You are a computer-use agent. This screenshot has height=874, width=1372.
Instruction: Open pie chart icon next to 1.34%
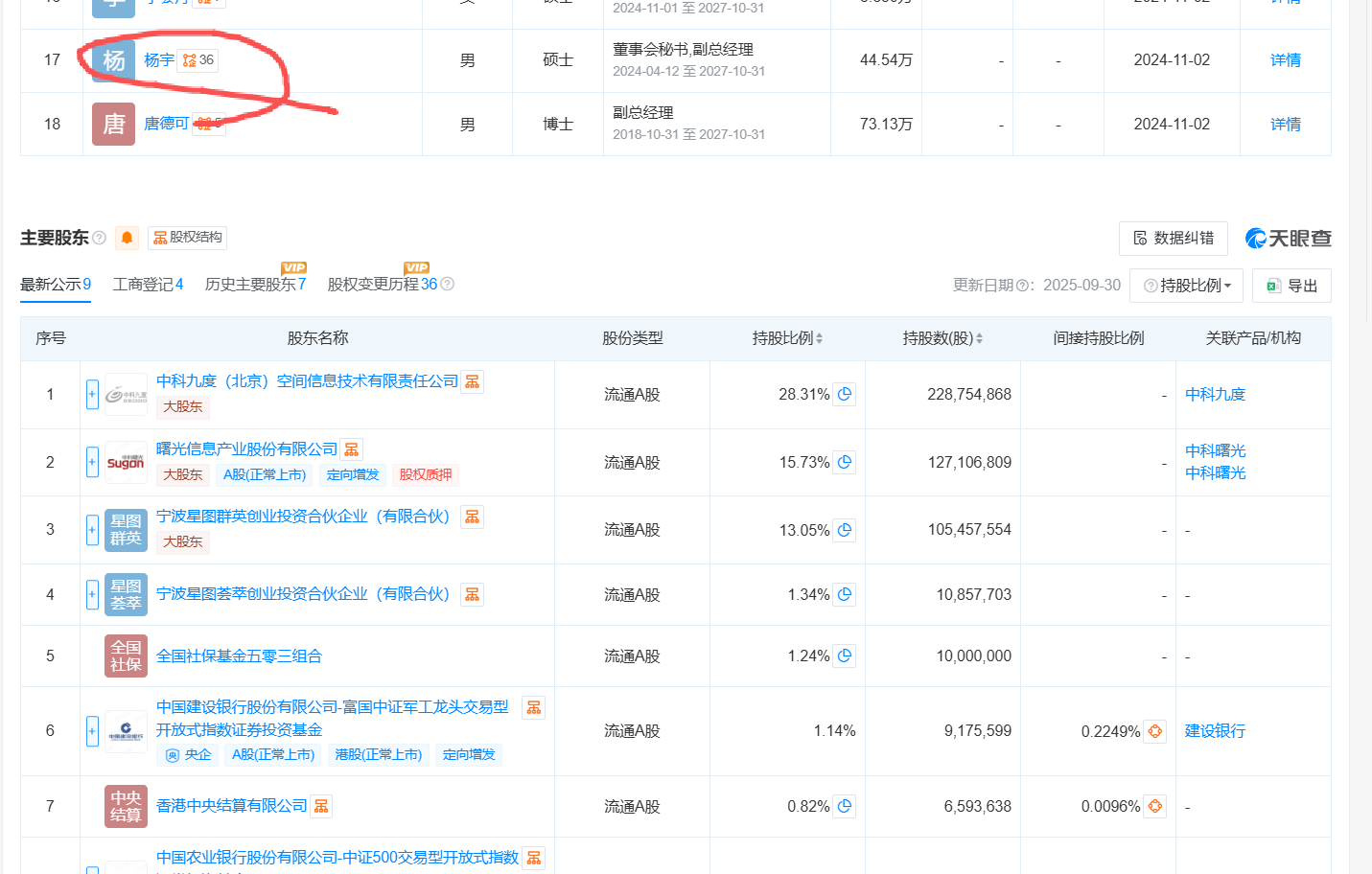click(844, 594)
